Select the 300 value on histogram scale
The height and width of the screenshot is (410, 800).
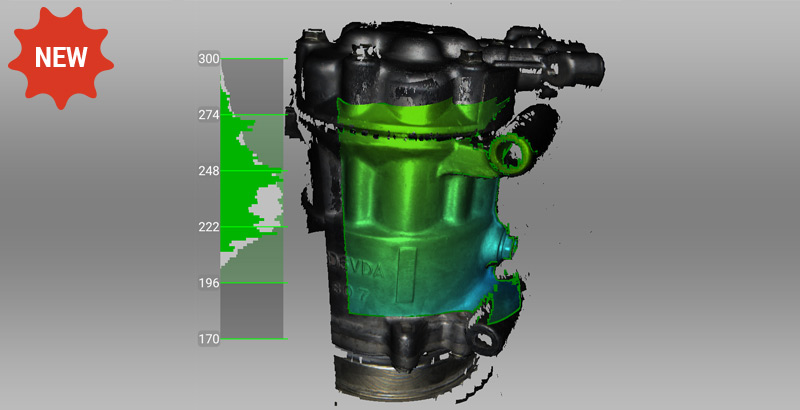coord(208,59)
